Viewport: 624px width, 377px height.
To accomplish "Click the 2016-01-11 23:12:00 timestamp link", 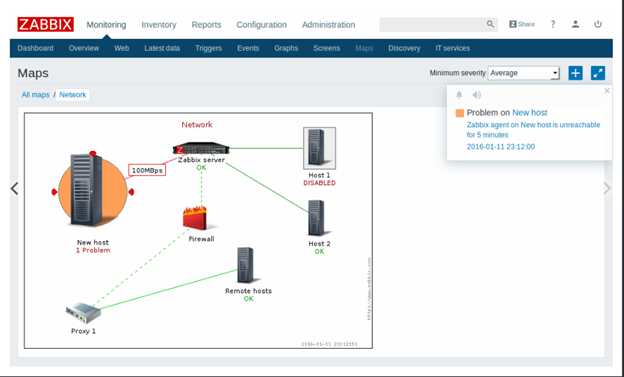I will click(501, 147).
